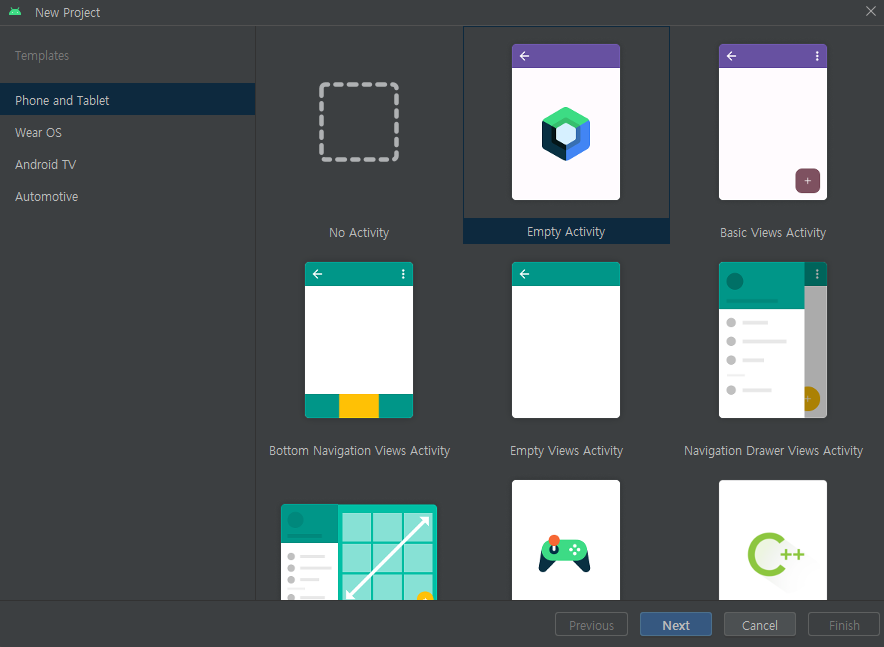Switch to Automotive templates
Screen dimensions: 884x647
[127, 197]
